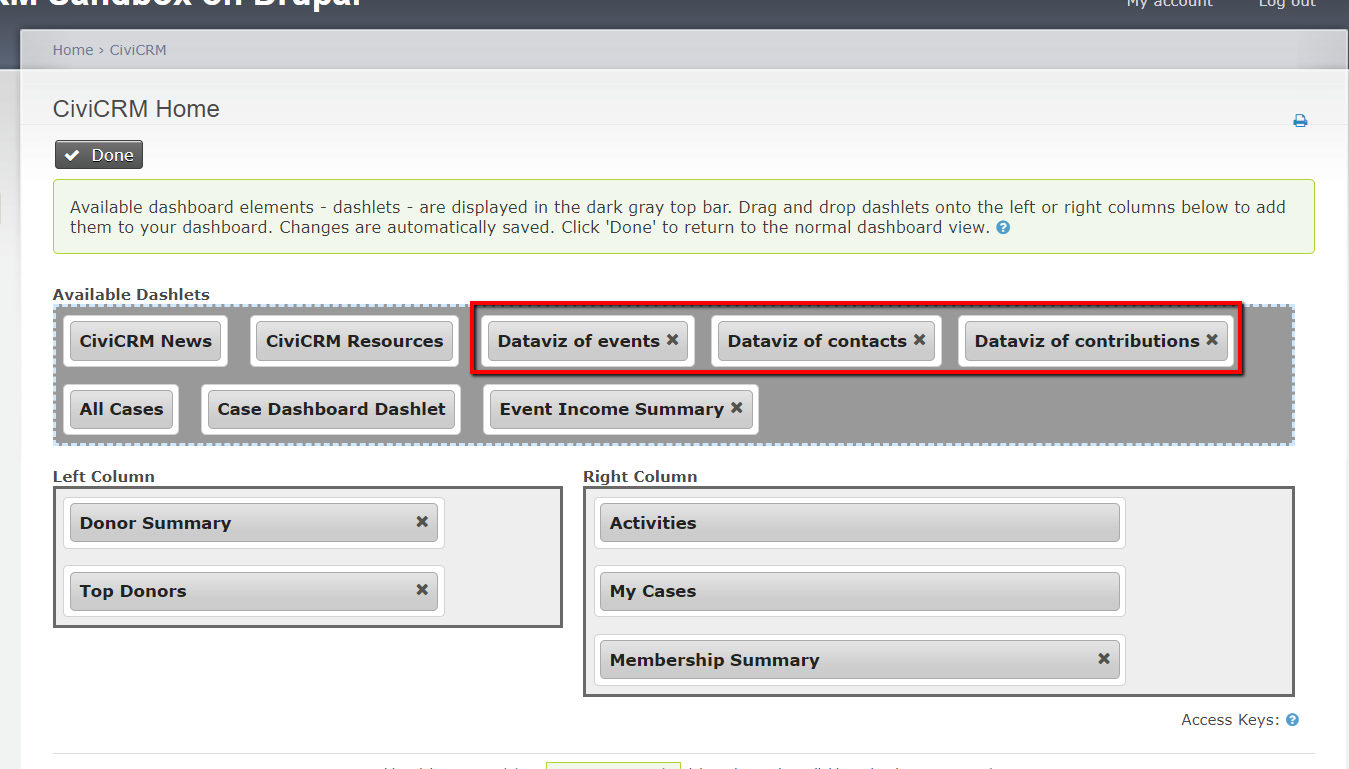This screenshot has height=769, width=1349.
Task: Remove the Dataviz of contacts dashlet
Action: 919,340
